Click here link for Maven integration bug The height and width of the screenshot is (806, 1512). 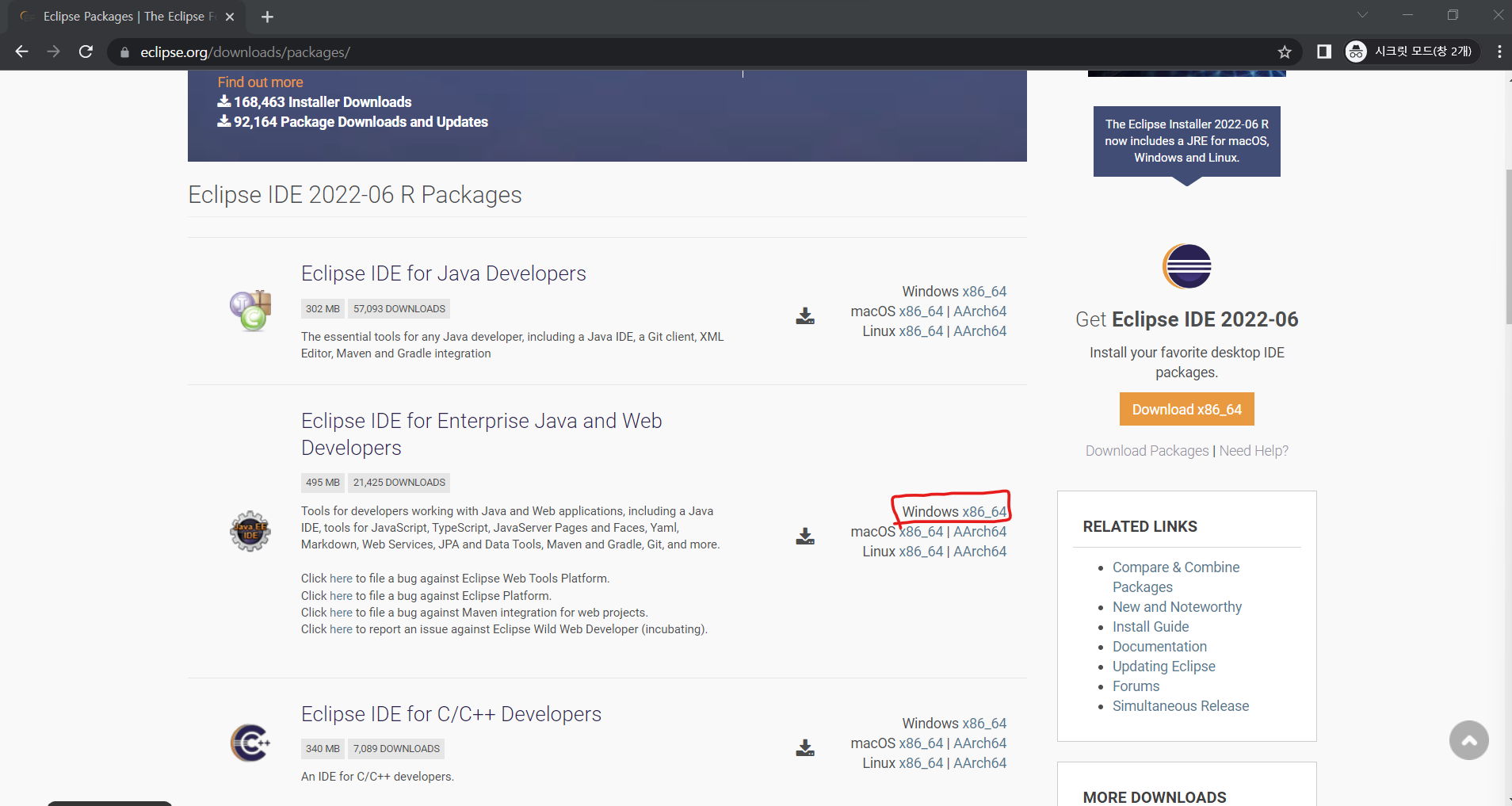click(341, 613)
